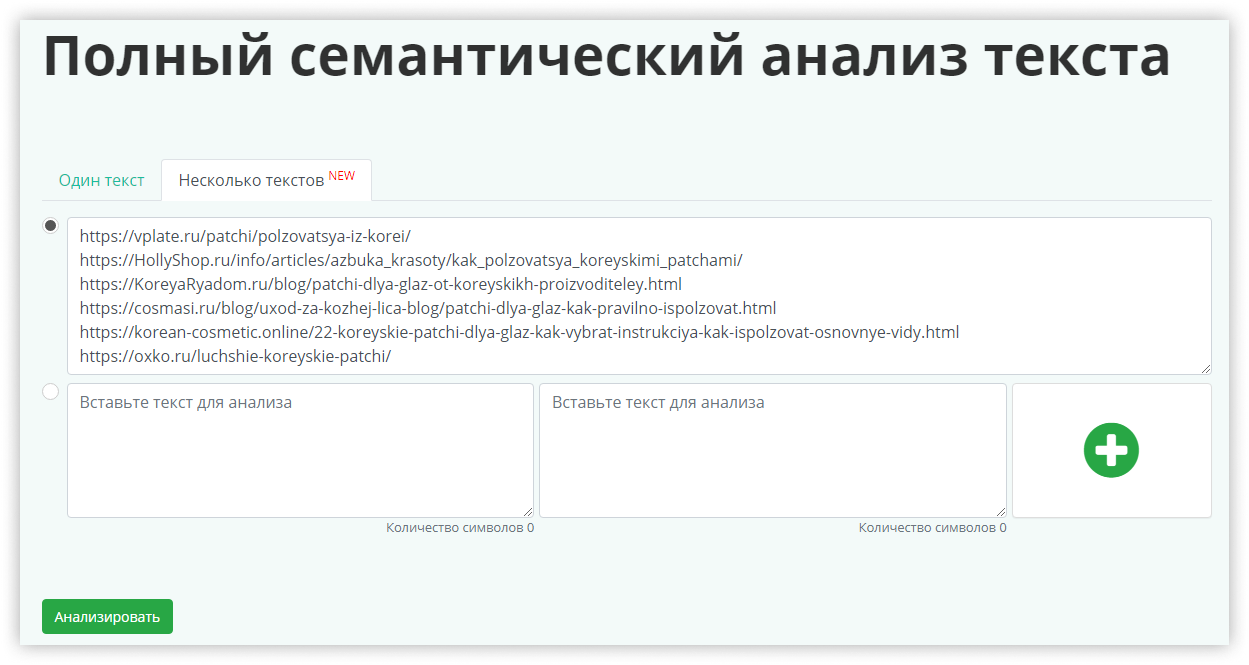Click the resize grip of first empty textarea
Screen dimensions: 1249x665
[x=527, y=511]
